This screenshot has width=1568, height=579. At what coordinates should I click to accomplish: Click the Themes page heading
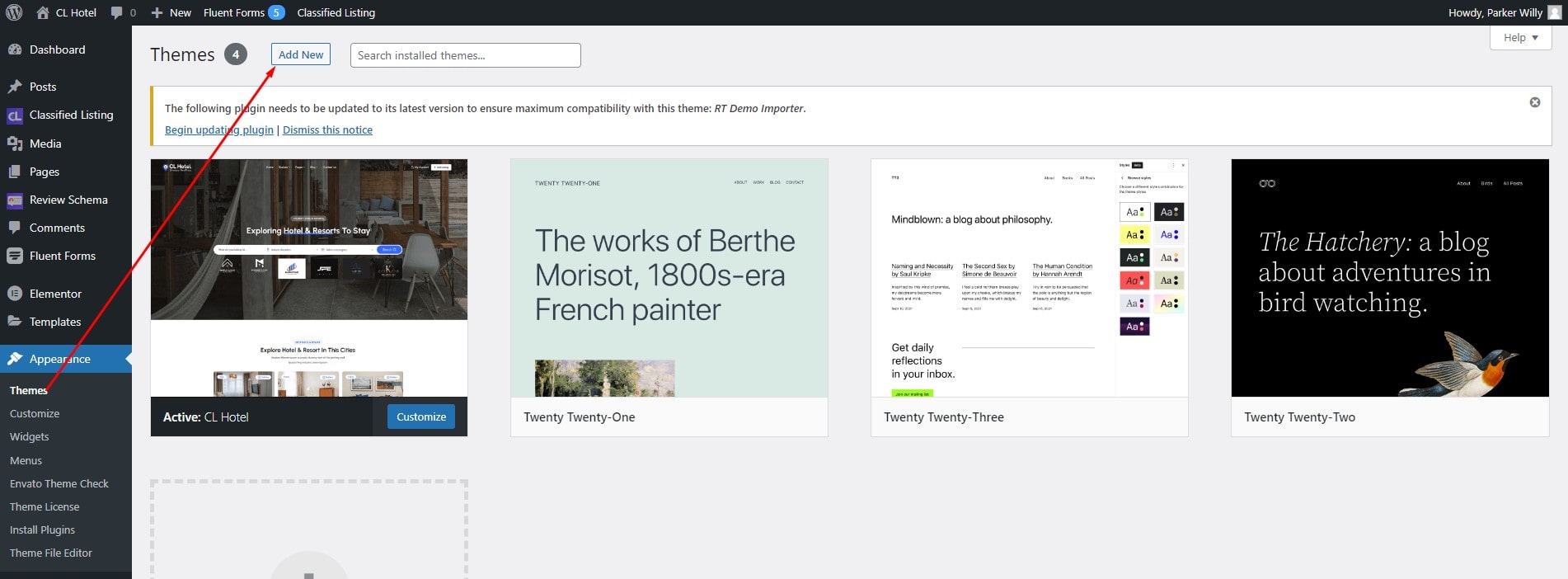point(182,54)
